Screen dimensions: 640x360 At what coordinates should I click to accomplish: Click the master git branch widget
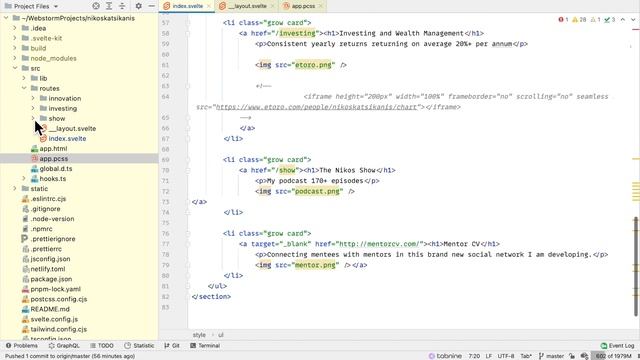(x=551, y=356)
